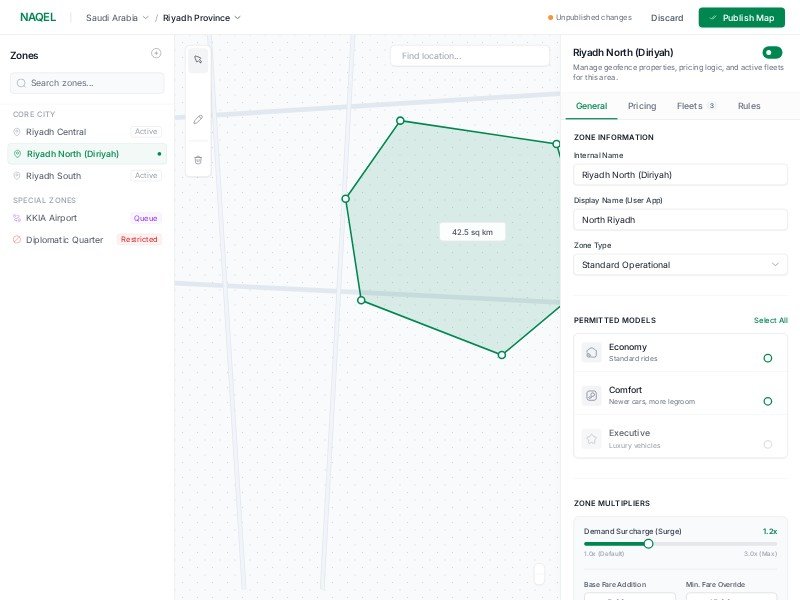This screenshot has height=600, width=800.
Task: Open the Riyadh Province dropdown
Action: coord(202,18)
